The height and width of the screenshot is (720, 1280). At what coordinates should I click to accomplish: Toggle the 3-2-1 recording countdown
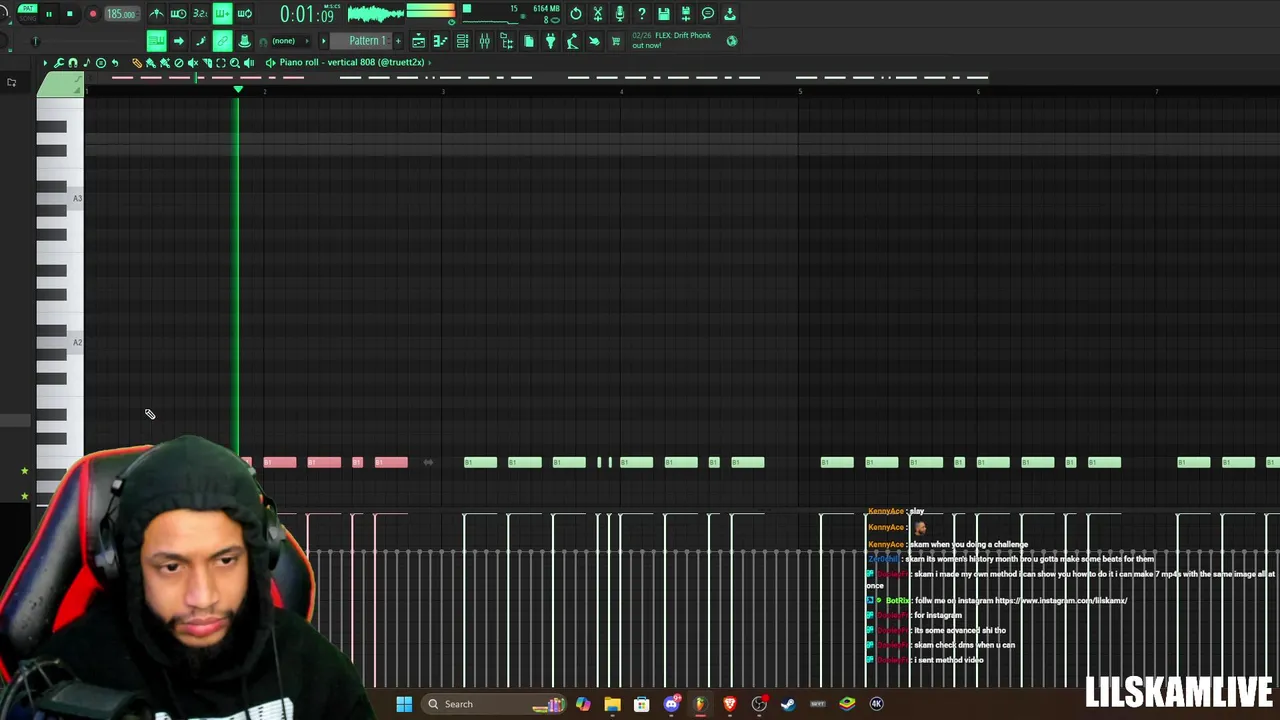tap(200, 14)
